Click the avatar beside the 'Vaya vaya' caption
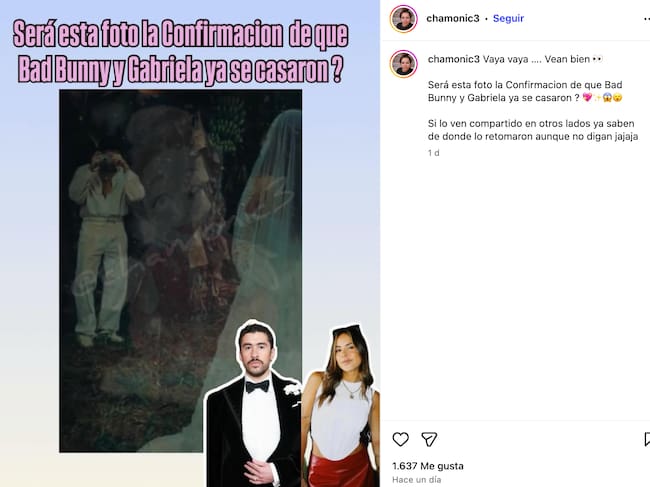This screenshot has height=487, width=650. click(403, 64)
